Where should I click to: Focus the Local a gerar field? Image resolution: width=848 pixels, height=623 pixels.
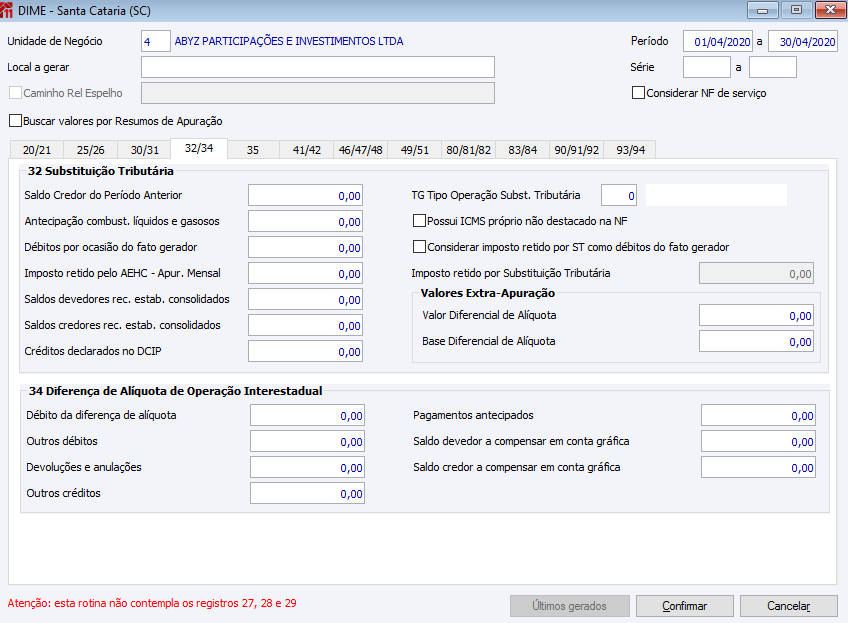tap(318, 67)
